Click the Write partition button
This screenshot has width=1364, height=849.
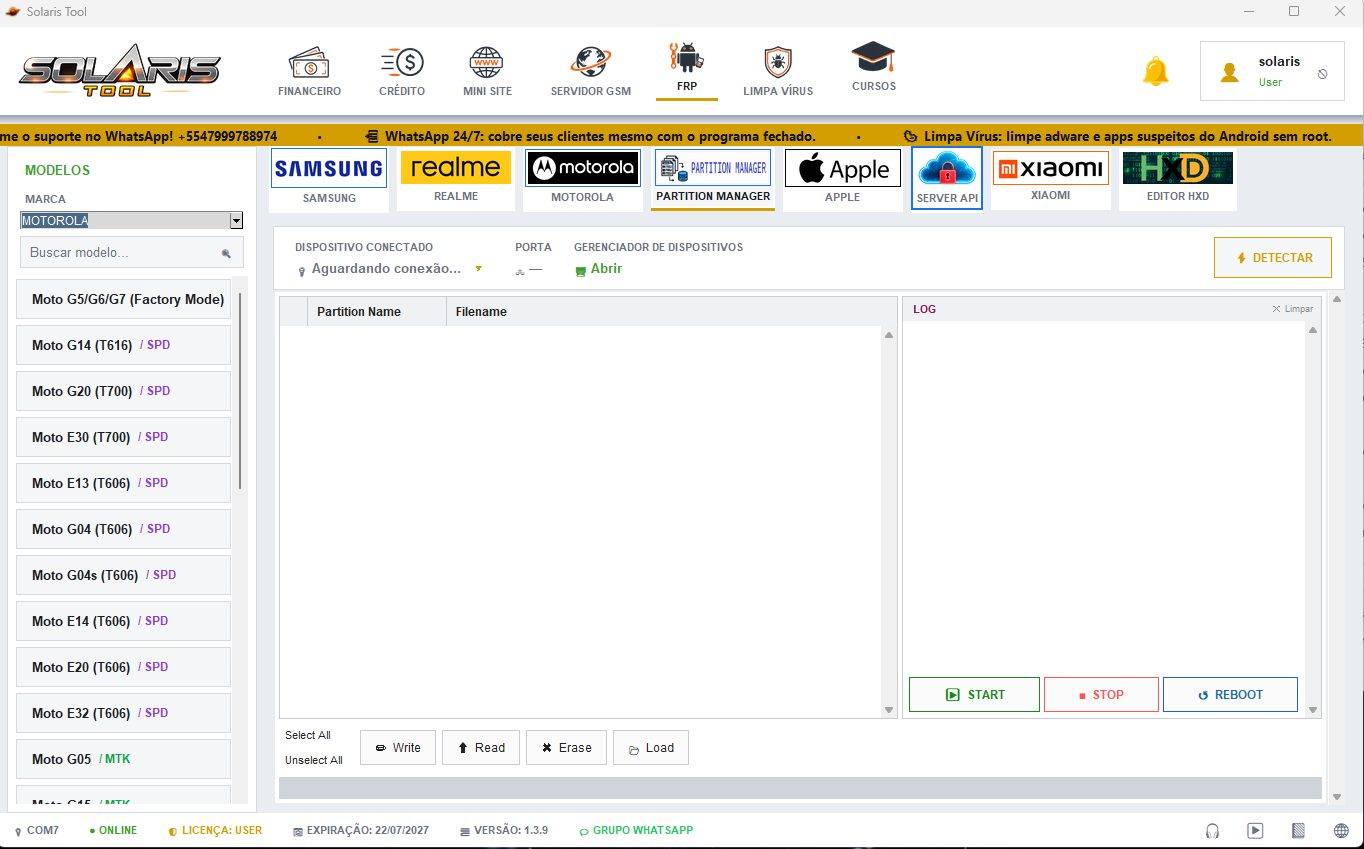(397, 747)
